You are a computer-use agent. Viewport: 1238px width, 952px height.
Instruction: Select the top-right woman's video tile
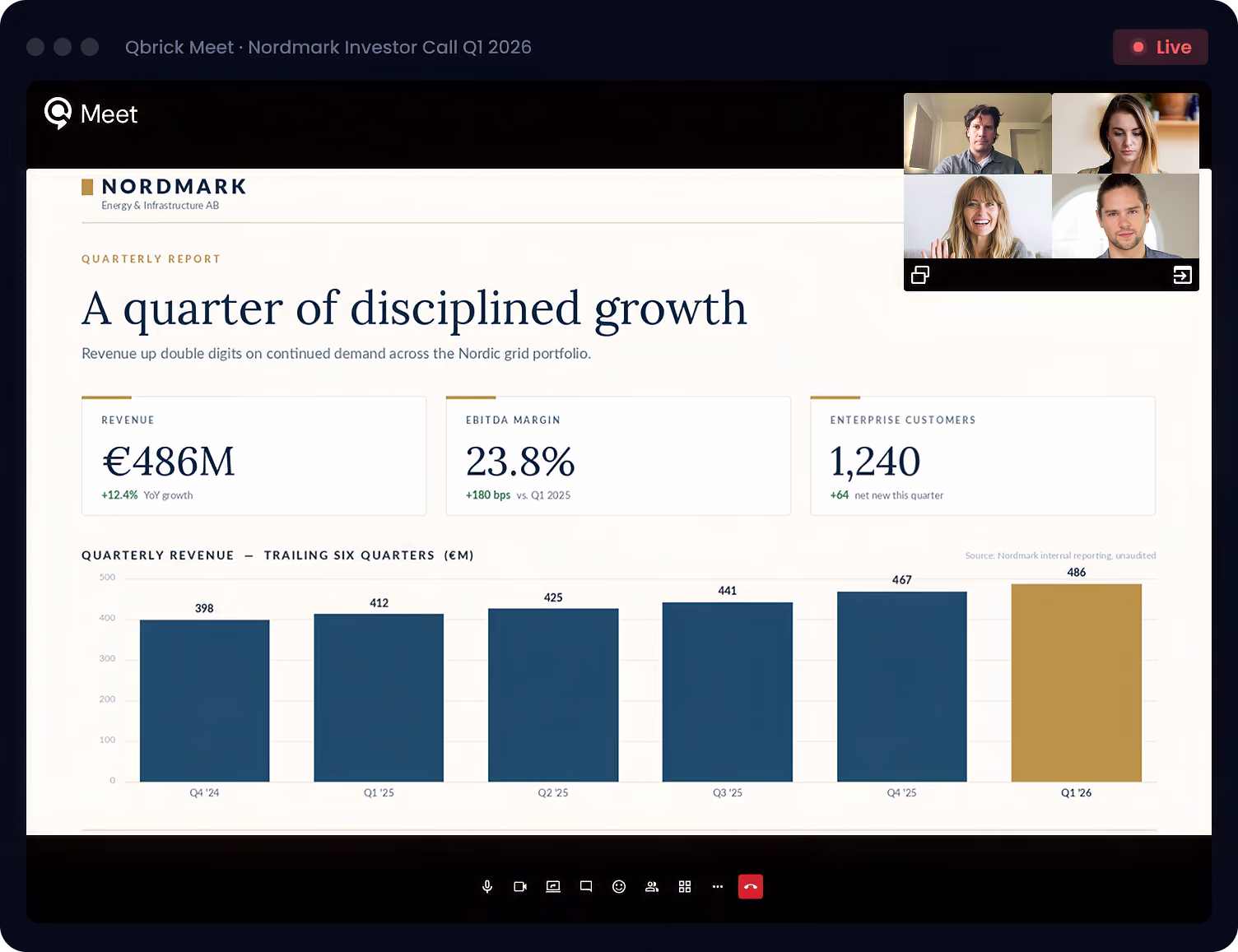pyautogui.click(x=1125, y=133)
